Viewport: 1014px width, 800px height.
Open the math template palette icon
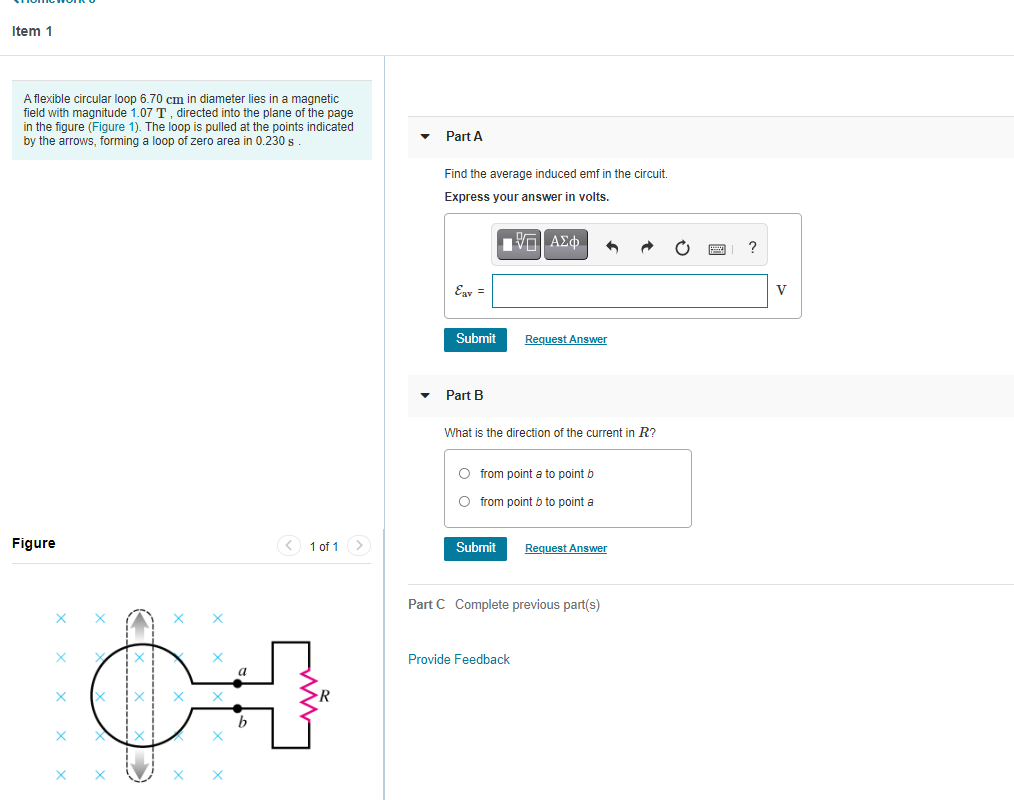coord(518,243)
